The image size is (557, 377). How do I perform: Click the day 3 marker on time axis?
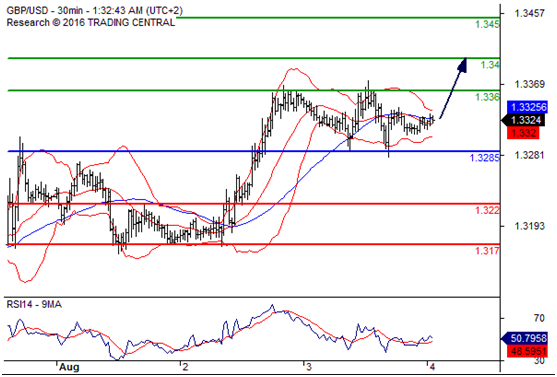(x=308, y=367)
